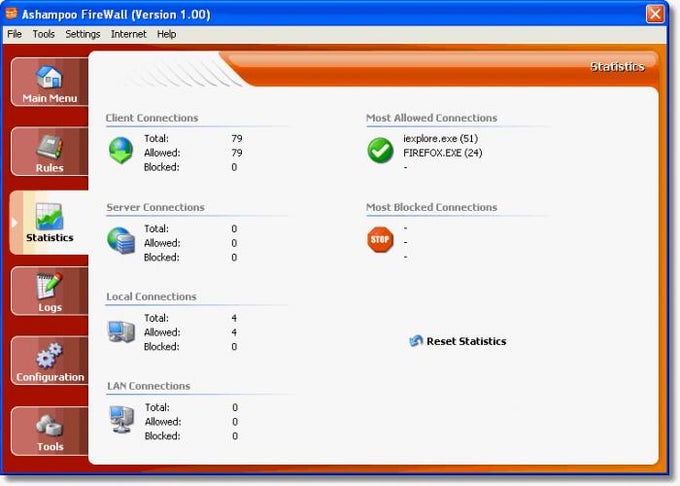
Task: Select the Statistics chart icon
Action: 49,216
